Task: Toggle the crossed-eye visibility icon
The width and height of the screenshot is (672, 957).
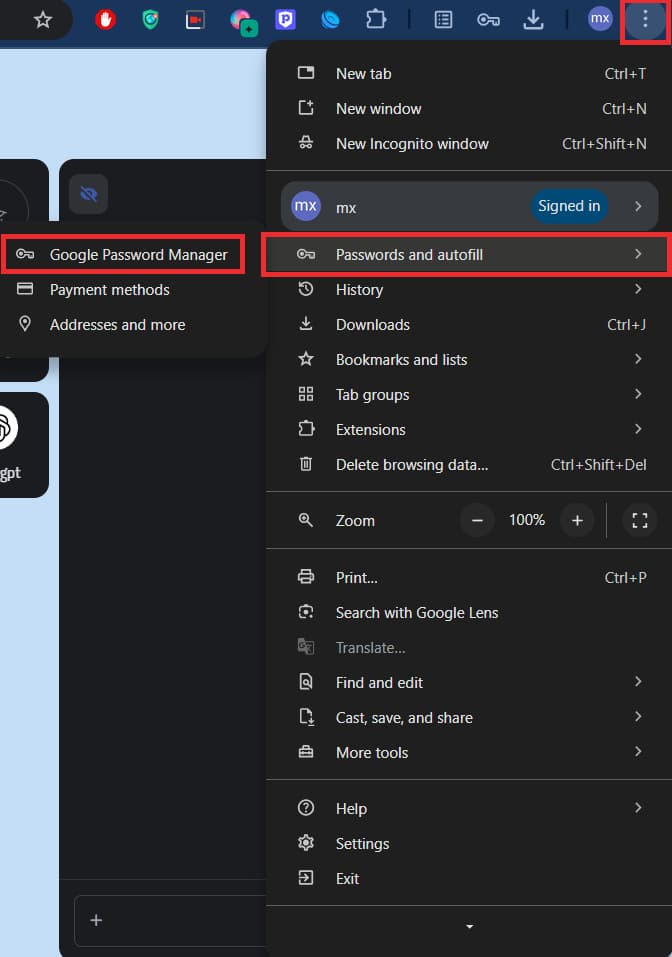Action: pos(89,194)
